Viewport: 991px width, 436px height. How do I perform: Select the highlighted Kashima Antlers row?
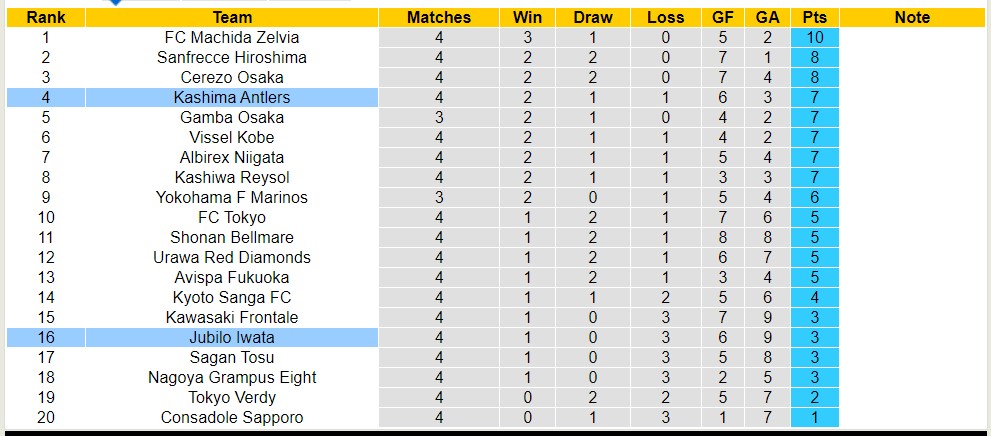click(232, 97)
